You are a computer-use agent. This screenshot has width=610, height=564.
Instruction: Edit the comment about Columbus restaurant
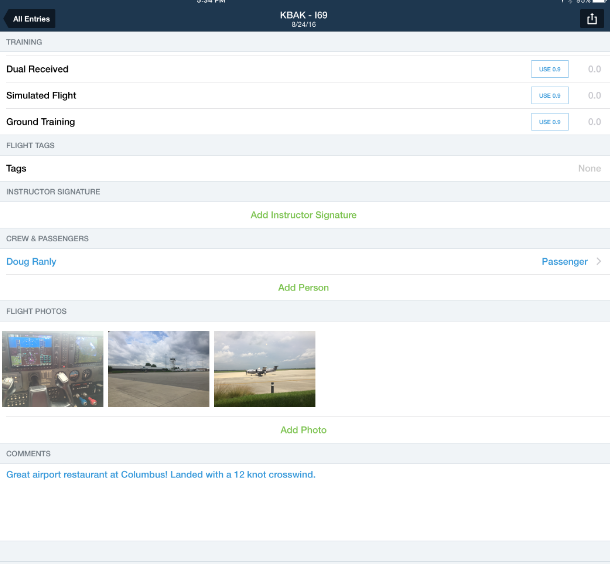pyautogui.click(x=161, y=475)
